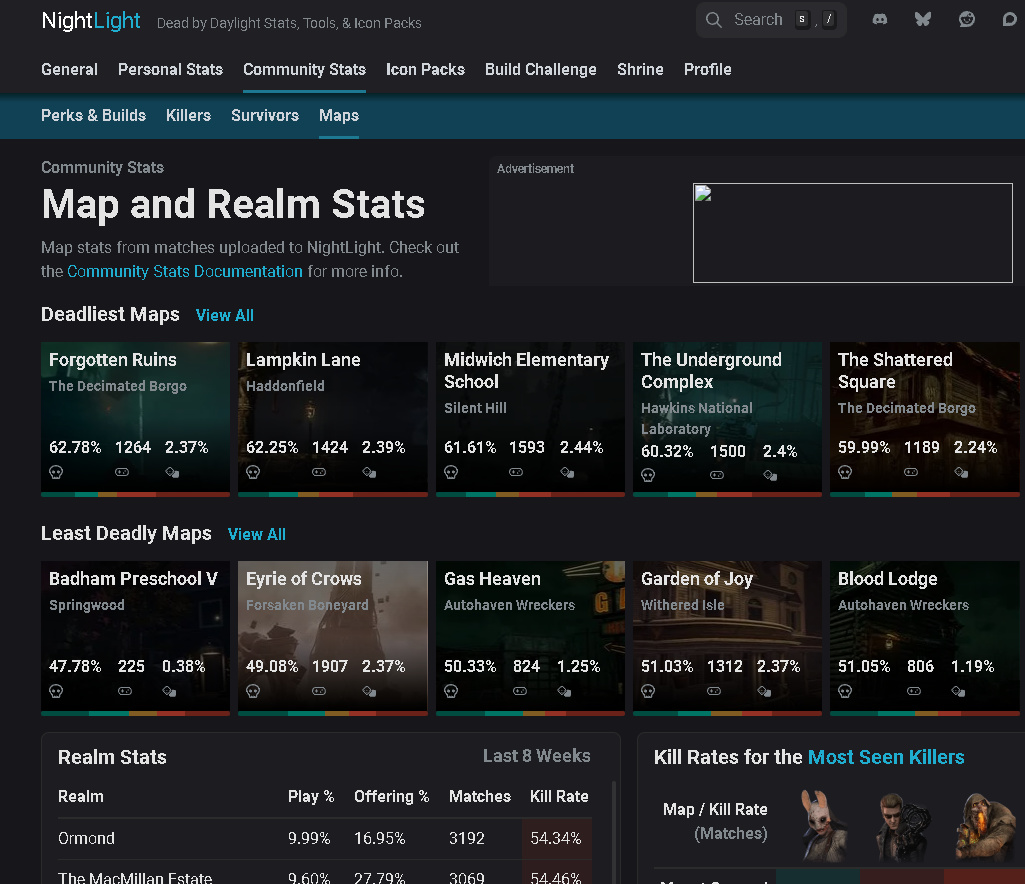
Task: Click skull icon on Gas Heaven card
Action: point(451,691)
